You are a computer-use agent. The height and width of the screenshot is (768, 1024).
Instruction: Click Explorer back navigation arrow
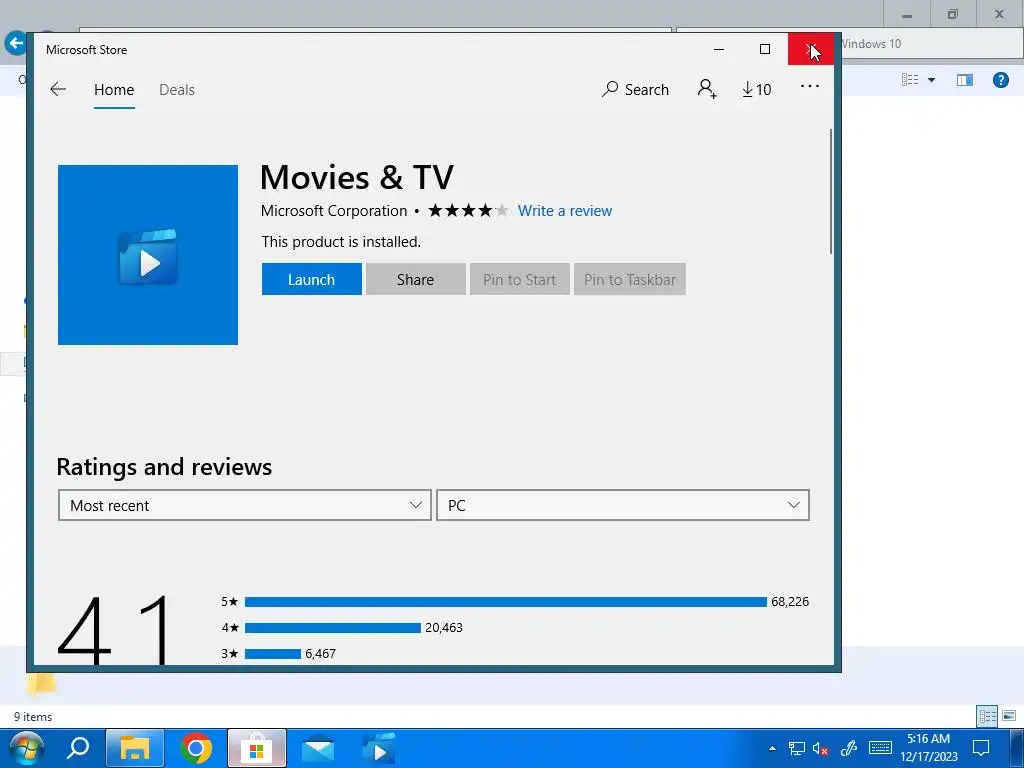pos(14,44)
